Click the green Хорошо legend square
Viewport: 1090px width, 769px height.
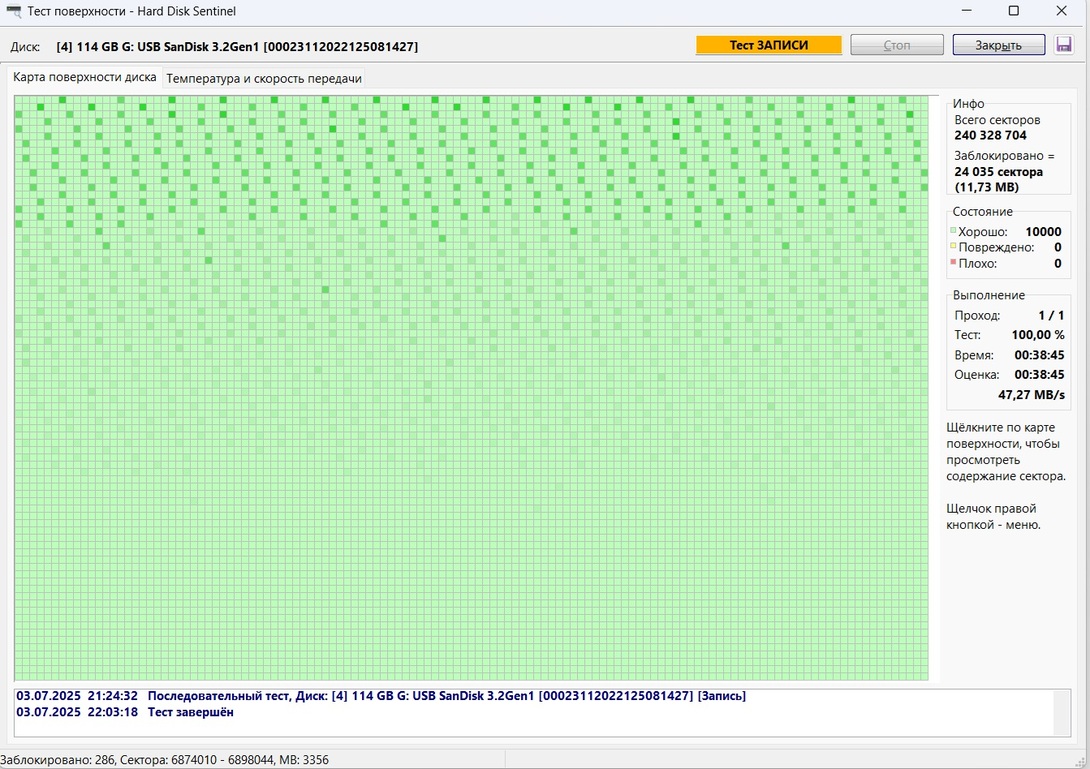tap(953, 231)
